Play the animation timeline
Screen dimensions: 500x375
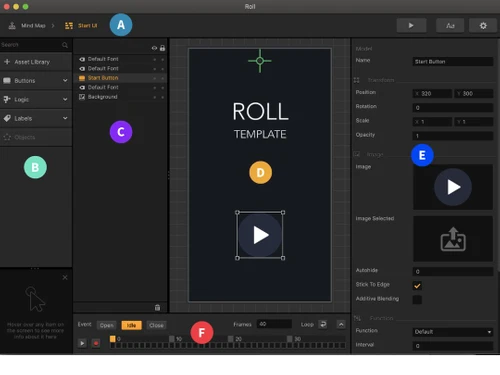(82, 343)
